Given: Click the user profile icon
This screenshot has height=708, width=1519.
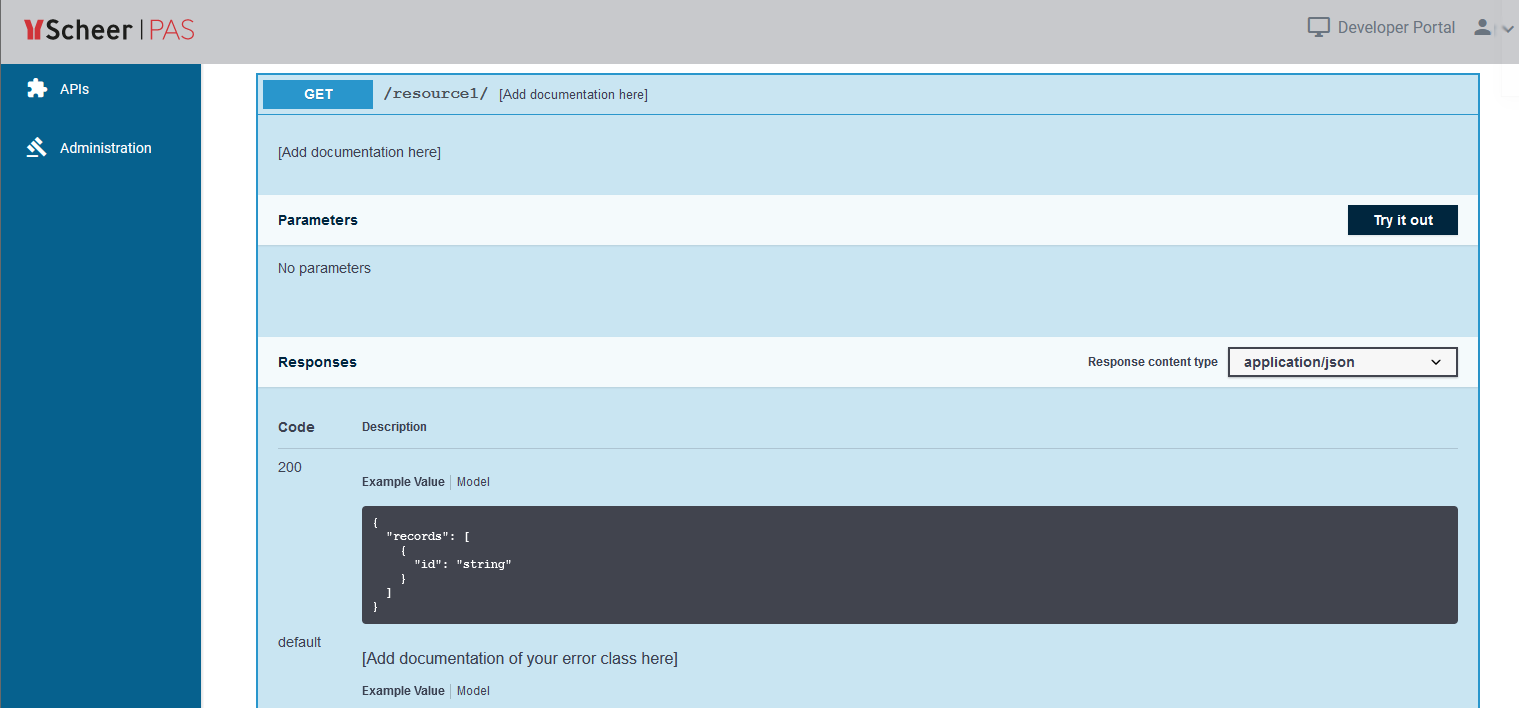Looking at the screenshot, I should [1482, 27].
